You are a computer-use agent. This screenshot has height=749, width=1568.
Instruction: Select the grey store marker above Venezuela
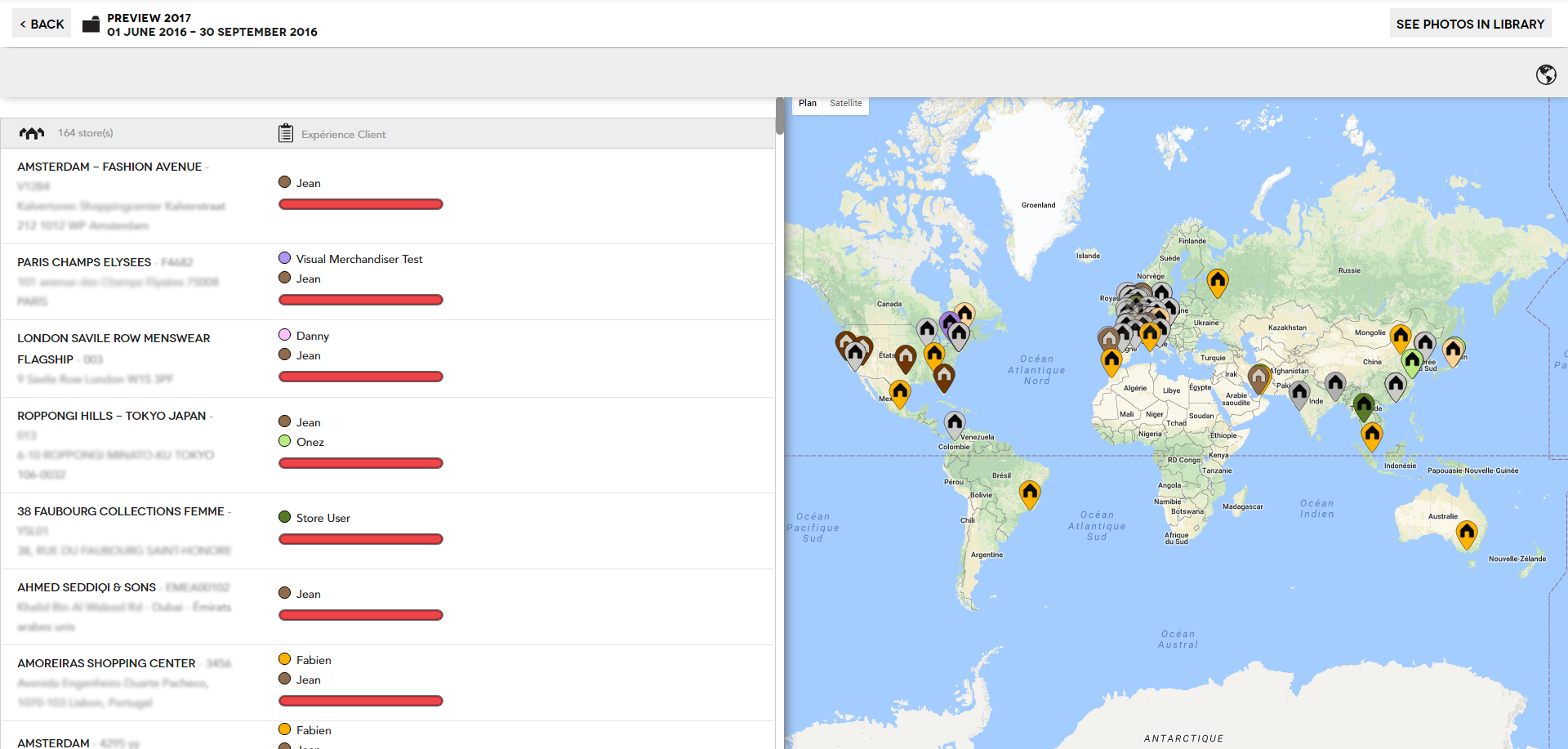(955, 424)
